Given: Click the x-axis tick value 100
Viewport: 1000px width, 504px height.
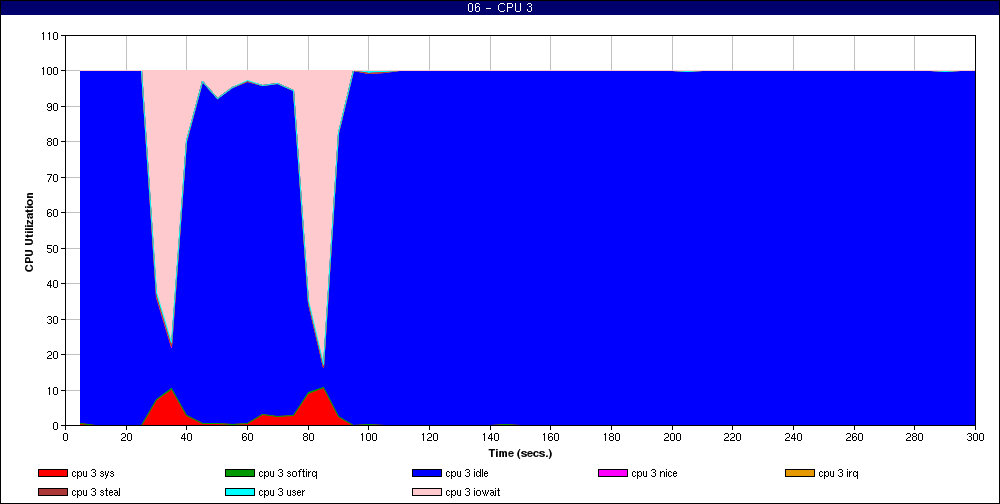Looking at the screenshot, I should 369,437.
